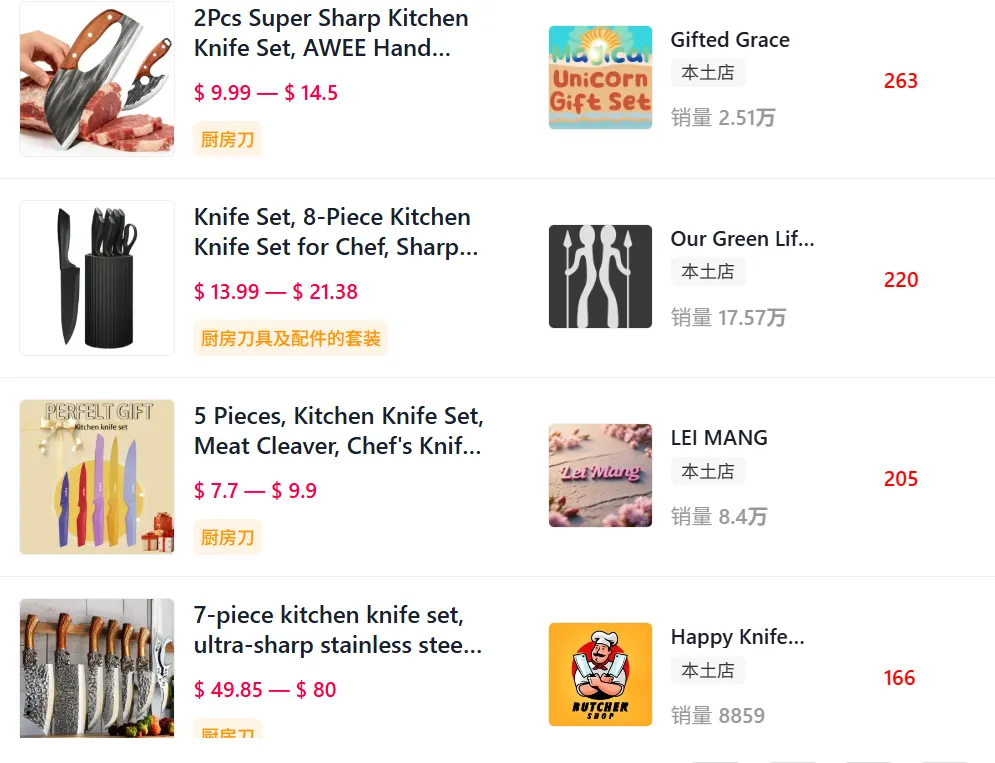The width and height of the screenshot is (995, 763).
Task: Click the 厨房刀具及配件的套装 category tag
Action: coord(290,339)
